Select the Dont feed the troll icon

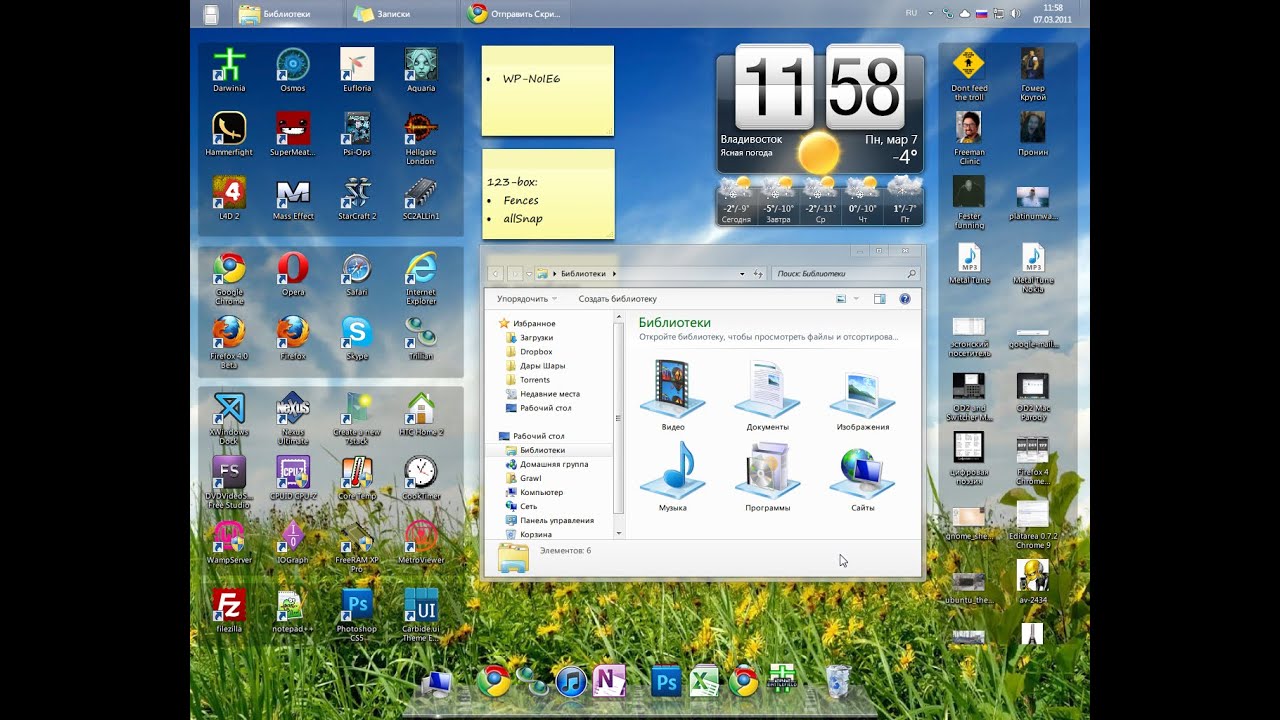pyautogui.click(x=969, y=75)
